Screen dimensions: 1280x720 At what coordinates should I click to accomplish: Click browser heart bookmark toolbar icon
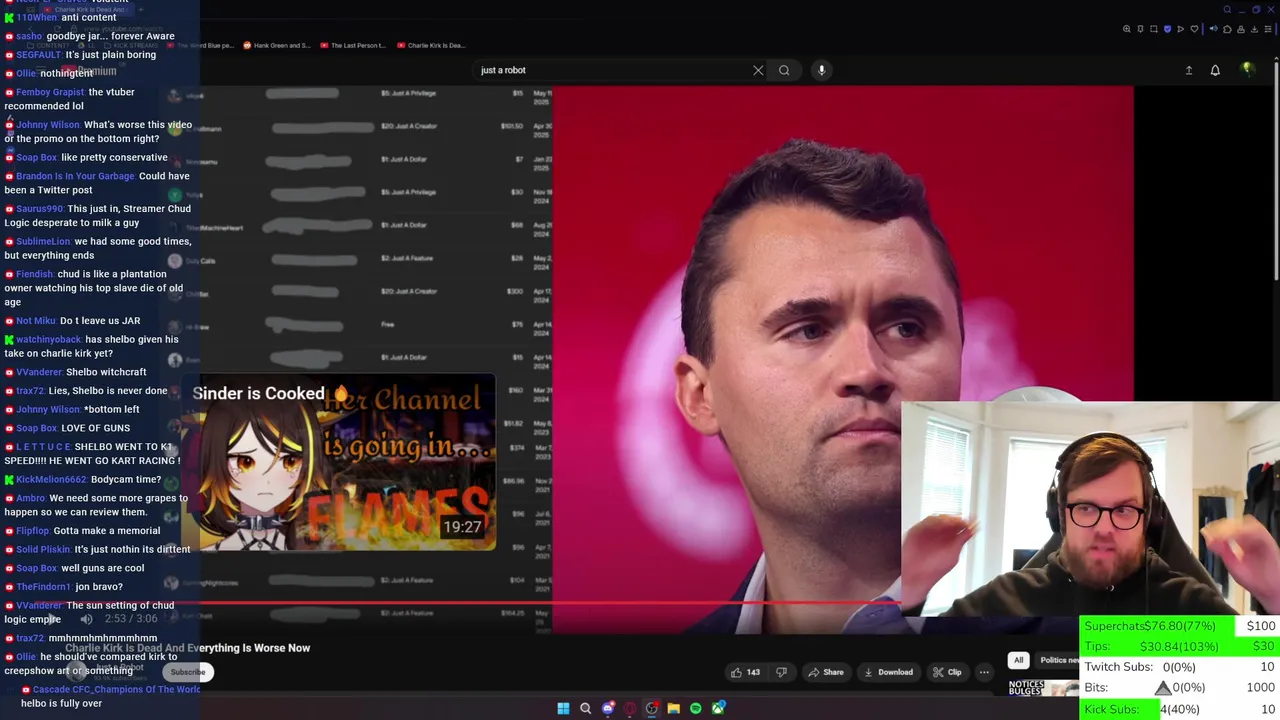(1194, 29)
